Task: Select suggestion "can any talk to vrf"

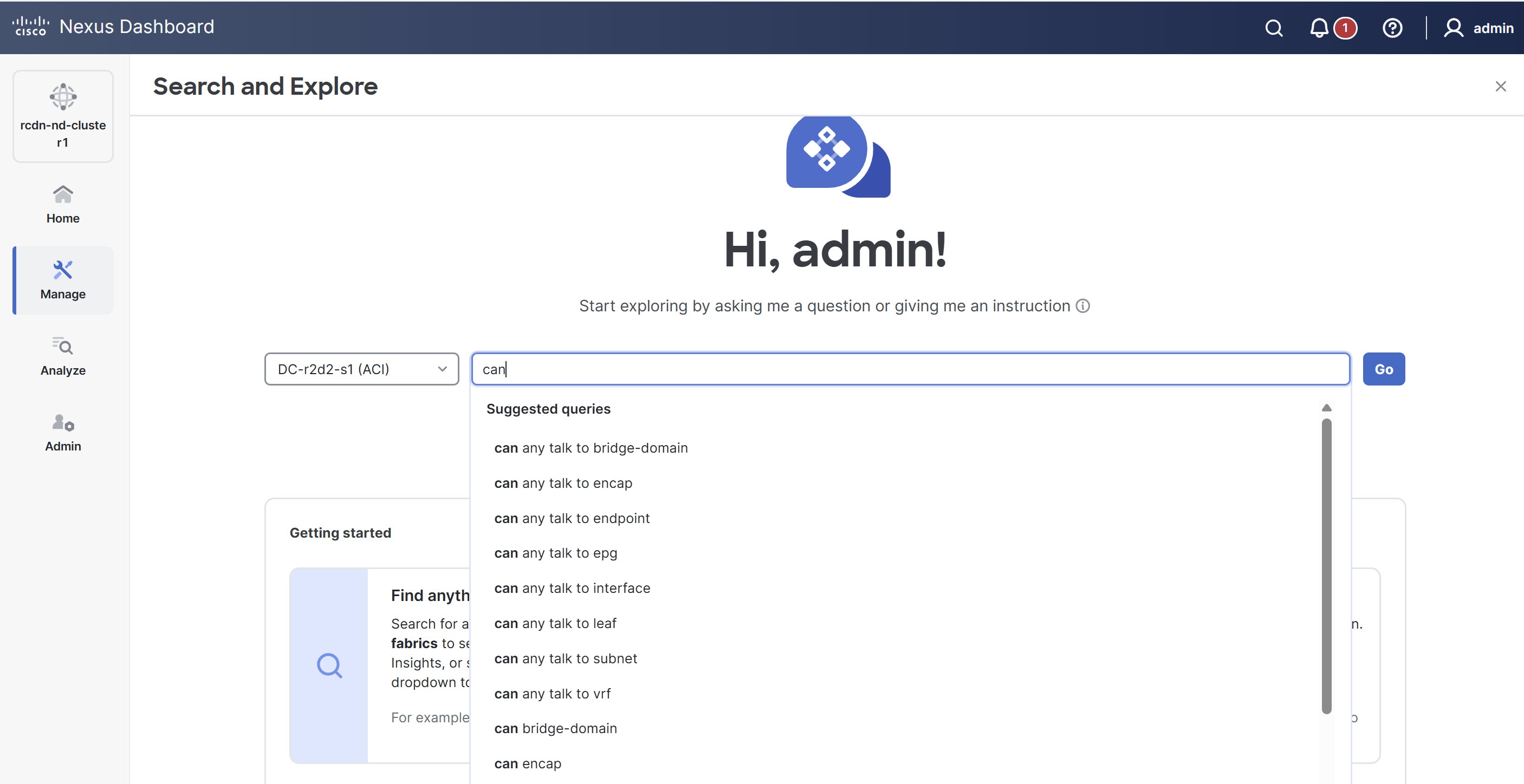Action: pyautogui.click(x=552, y=694)
